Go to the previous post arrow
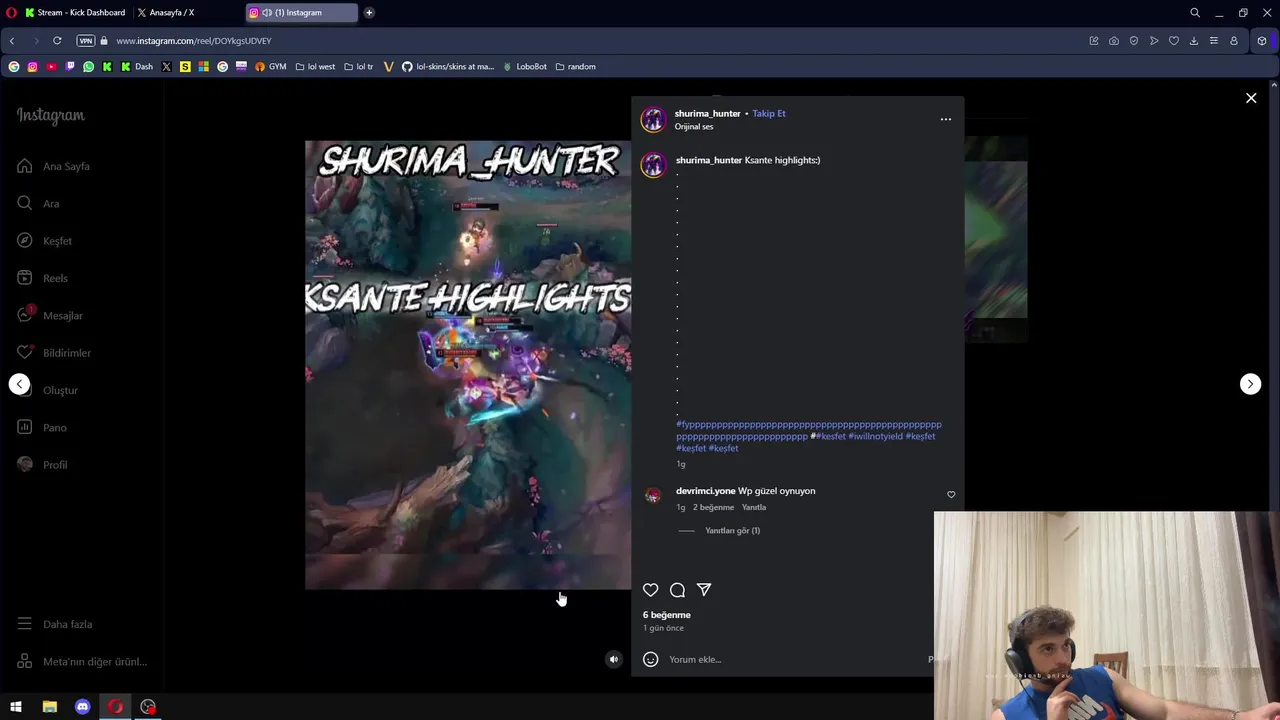This screenshot has width=1280, height=720. click(x=19, y=384)
